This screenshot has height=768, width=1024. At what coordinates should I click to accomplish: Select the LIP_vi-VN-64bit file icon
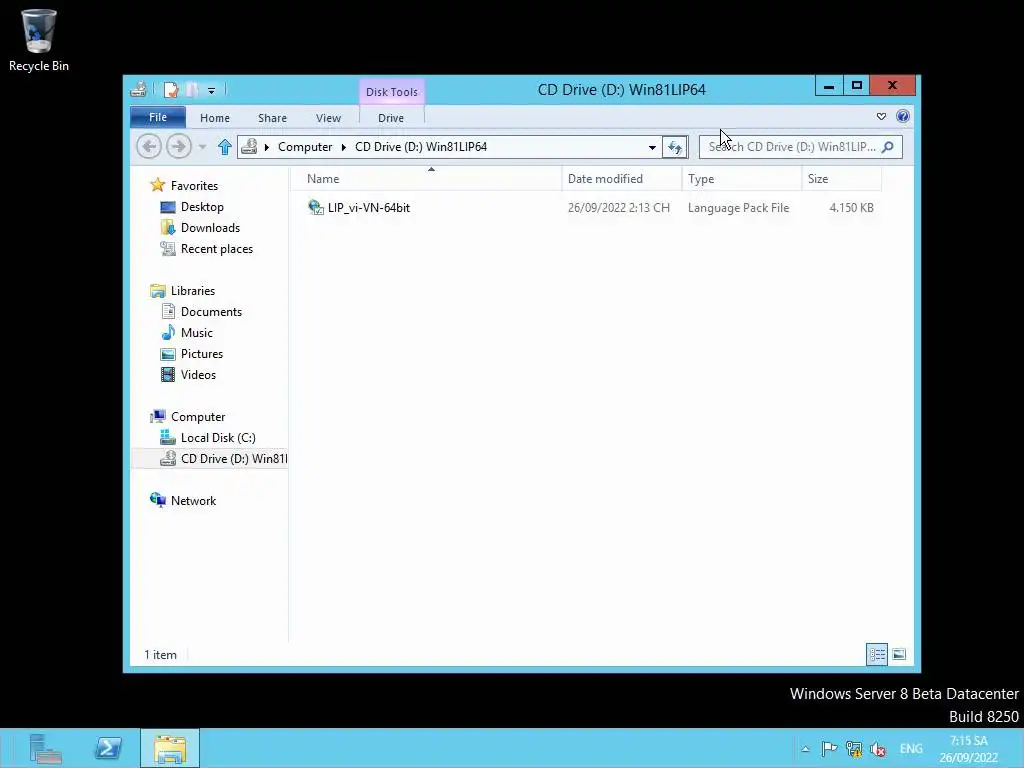tap(316, 208)
